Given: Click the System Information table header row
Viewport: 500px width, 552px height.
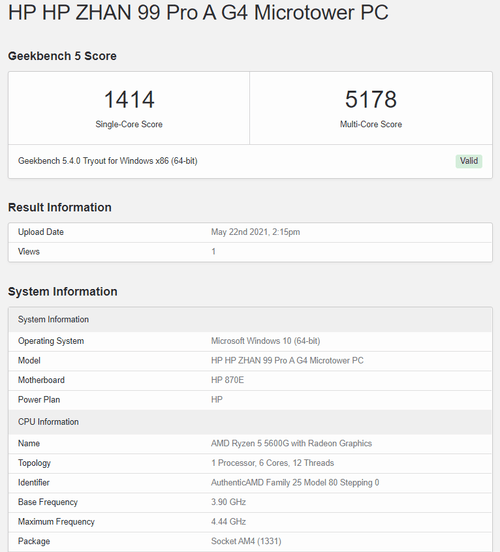Looking at the screenshot, I should point(250,320).
